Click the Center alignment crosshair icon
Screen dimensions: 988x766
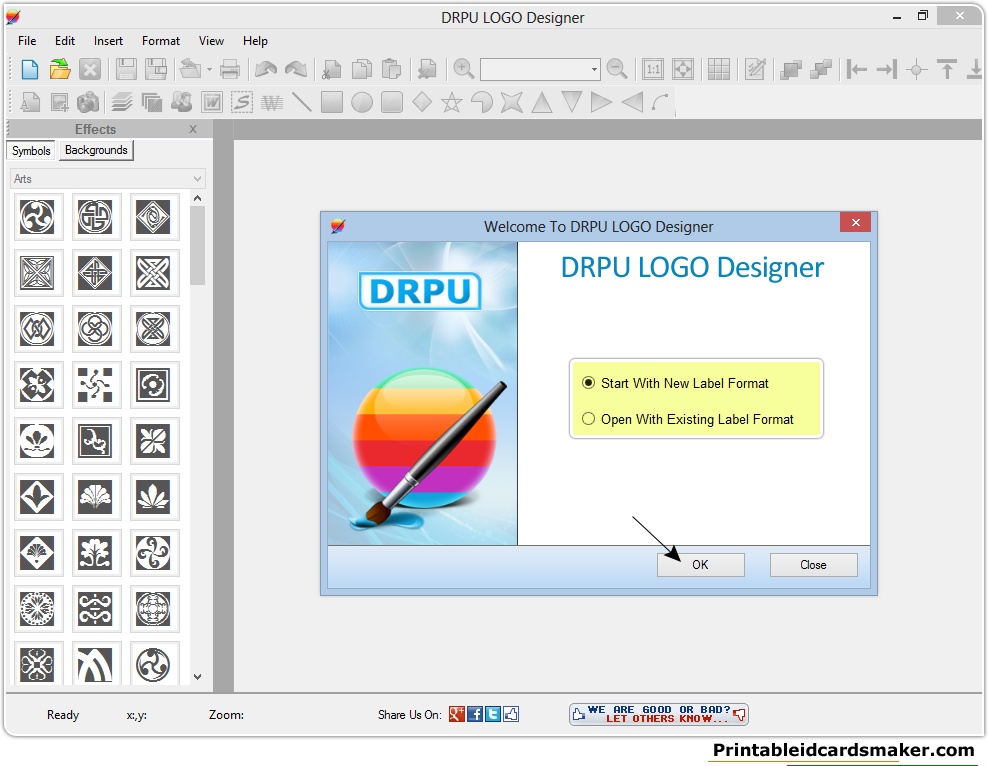pos(917,69)
